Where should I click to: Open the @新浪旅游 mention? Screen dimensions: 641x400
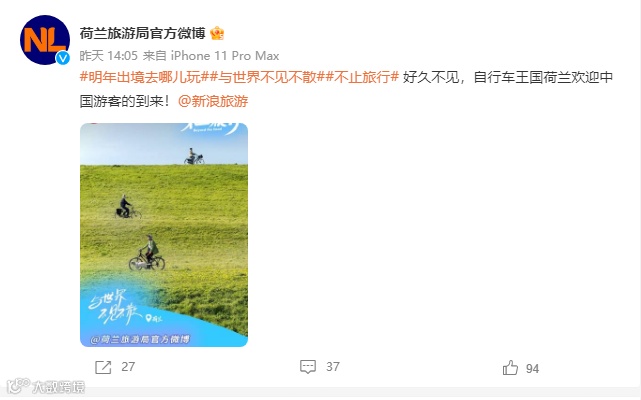tap(213, 101)
